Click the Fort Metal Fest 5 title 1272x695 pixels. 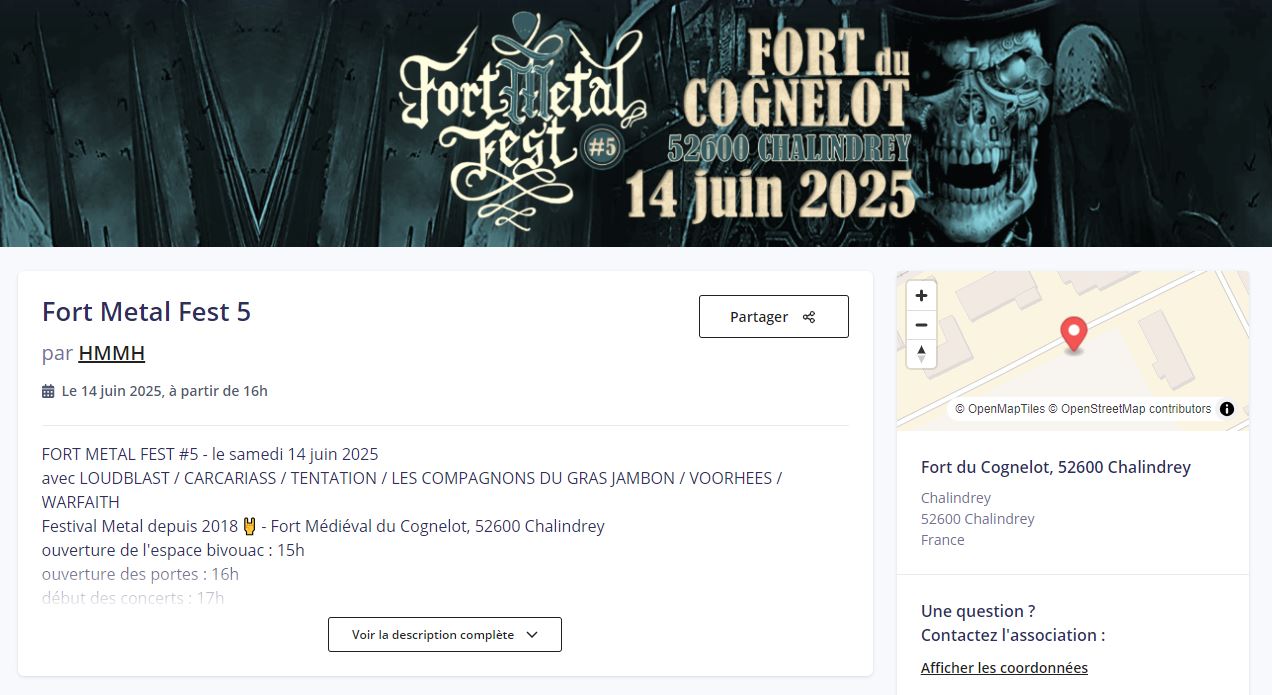click(147, 312)
